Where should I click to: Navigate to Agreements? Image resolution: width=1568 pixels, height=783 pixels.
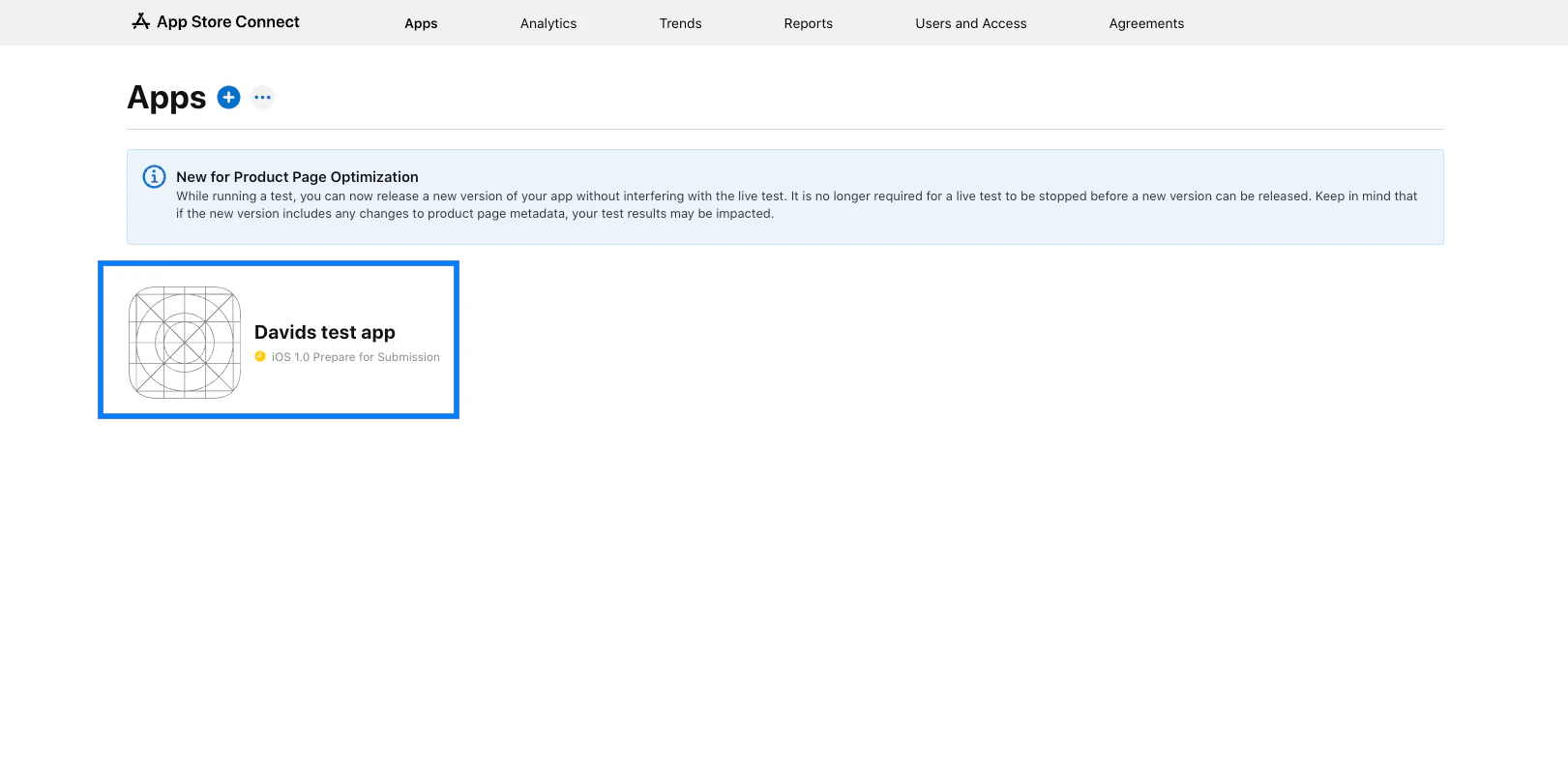(x=1146, y=23)
